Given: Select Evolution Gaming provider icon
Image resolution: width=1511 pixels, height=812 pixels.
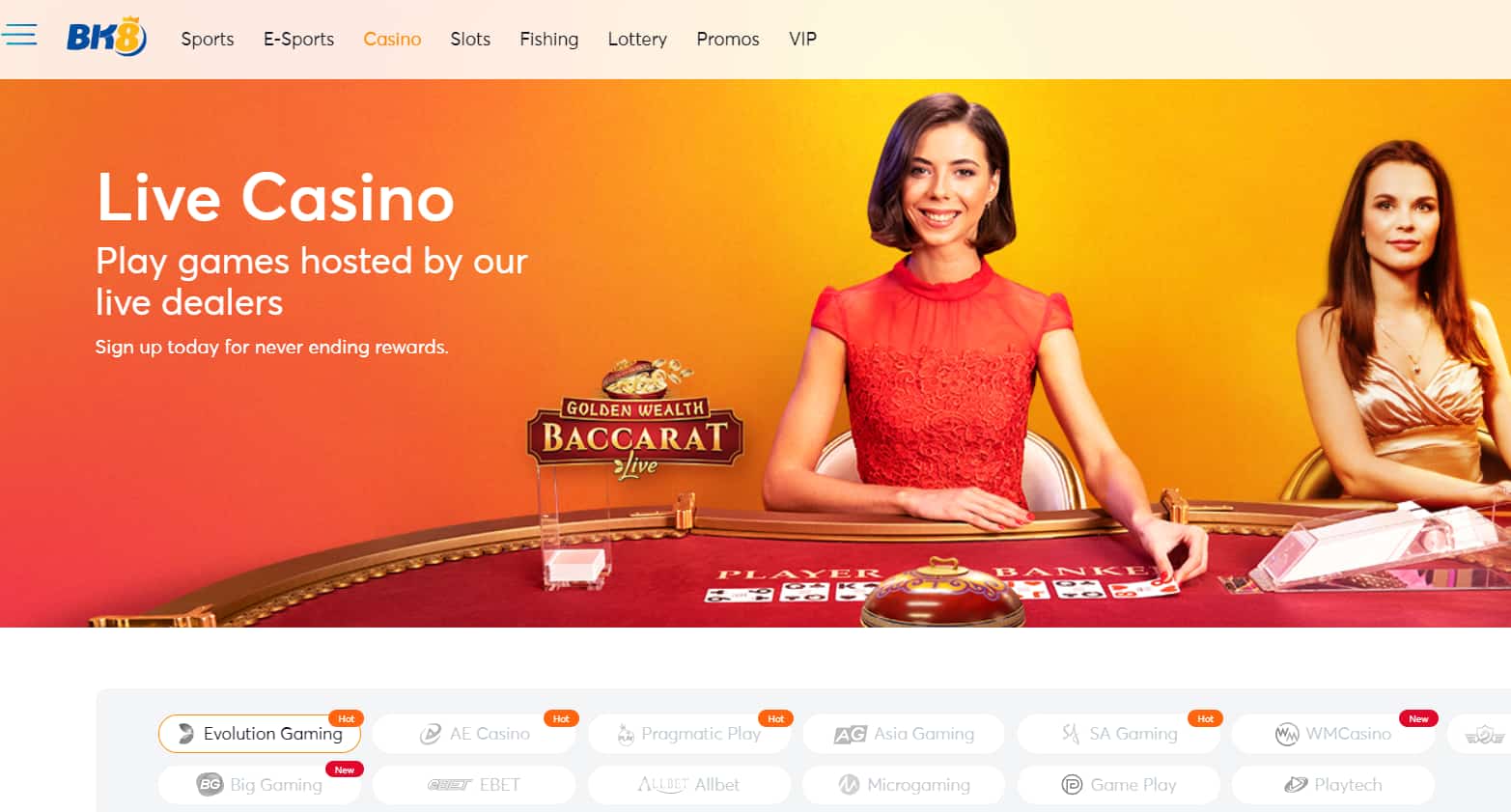Looking at the screenshot, I should click(186, 734).
